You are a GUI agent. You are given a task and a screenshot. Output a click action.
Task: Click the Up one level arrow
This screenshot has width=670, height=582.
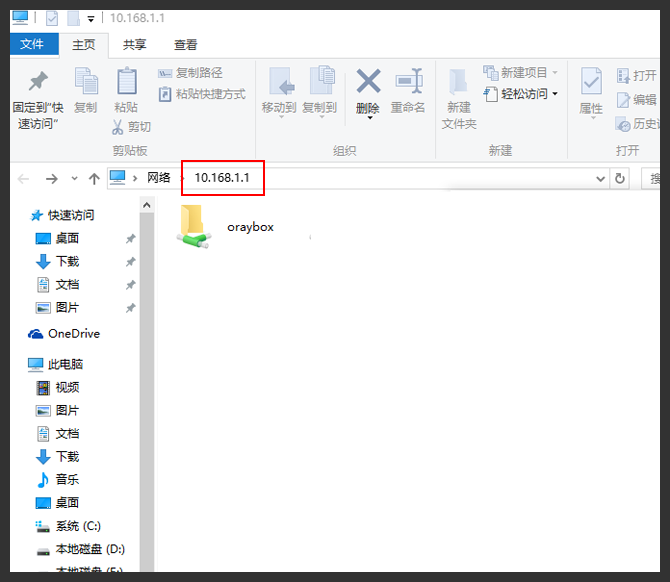94,179
